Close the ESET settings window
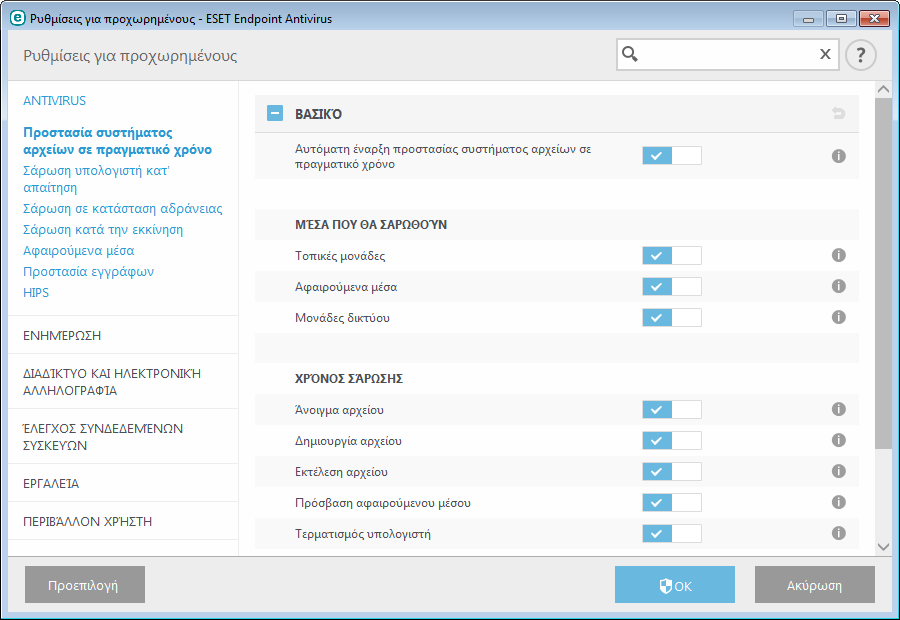The width and height of the screenshot is (900, 620). [874, 19]
